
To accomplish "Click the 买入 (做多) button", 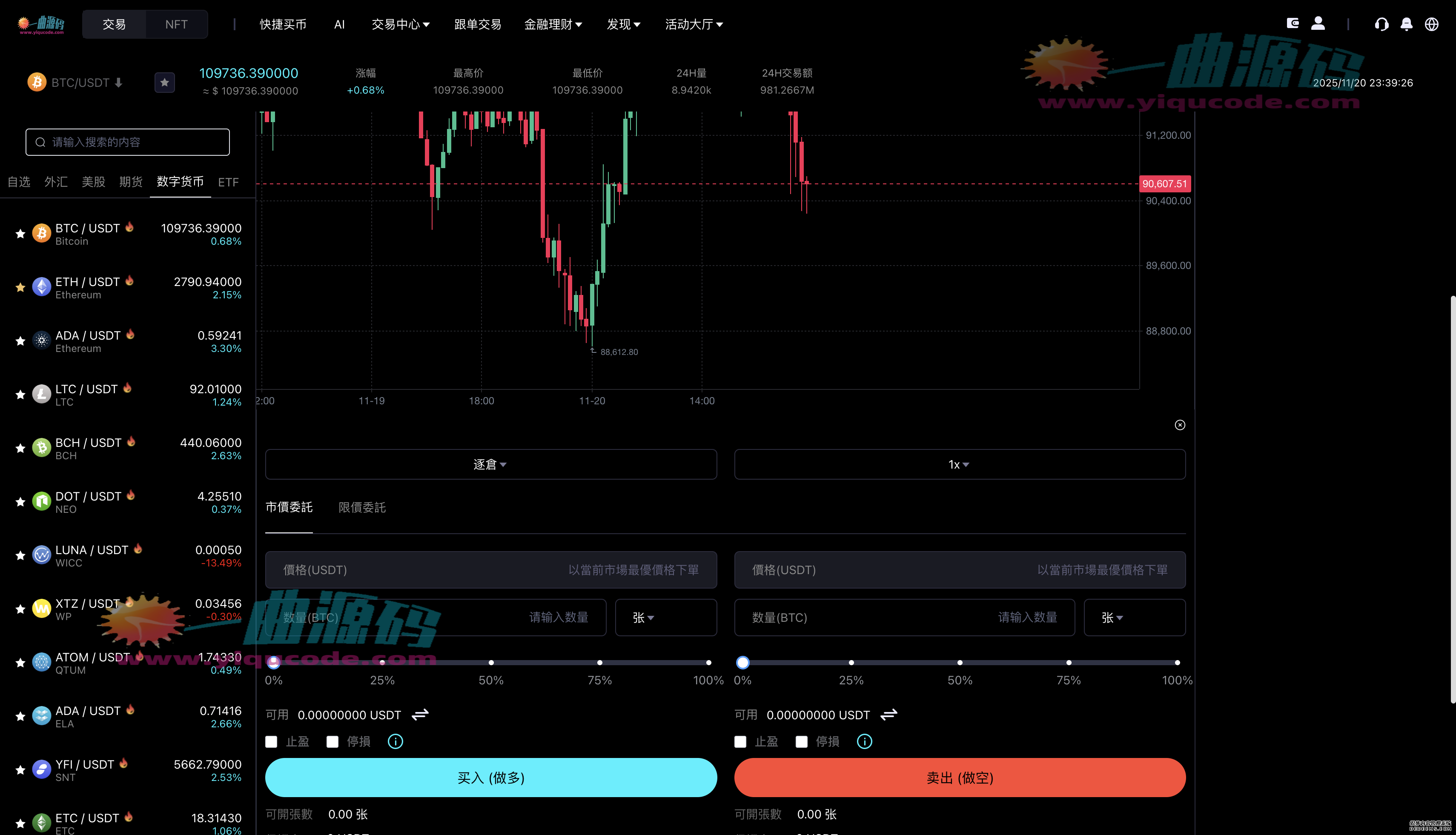I will click(x=490, y=778).
